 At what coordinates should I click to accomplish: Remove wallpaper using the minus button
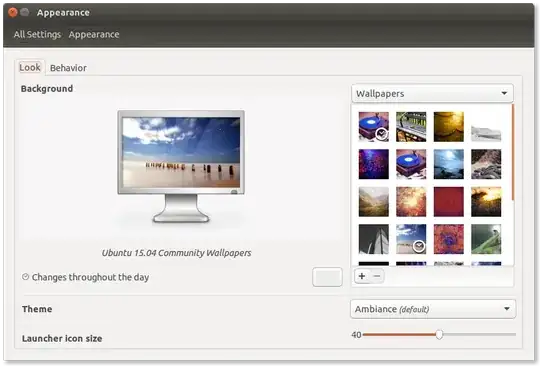[x=377, y=276]
